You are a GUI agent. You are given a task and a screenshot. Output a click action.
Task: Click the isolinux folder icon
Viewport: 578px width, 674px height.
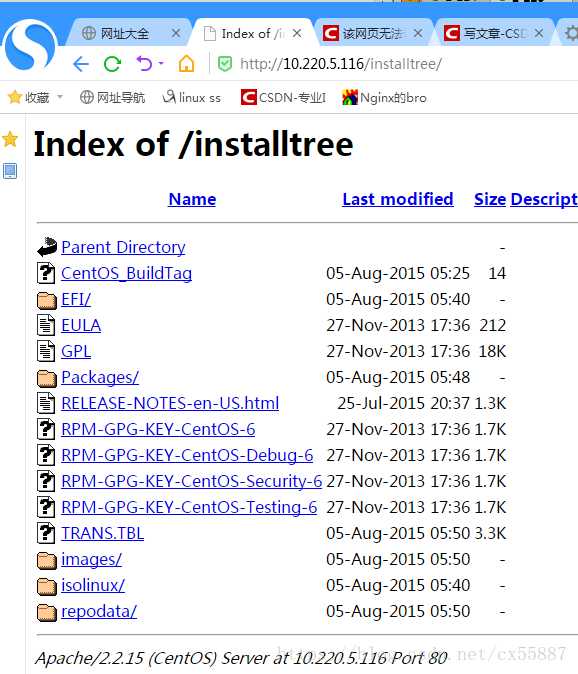(47, 586)
